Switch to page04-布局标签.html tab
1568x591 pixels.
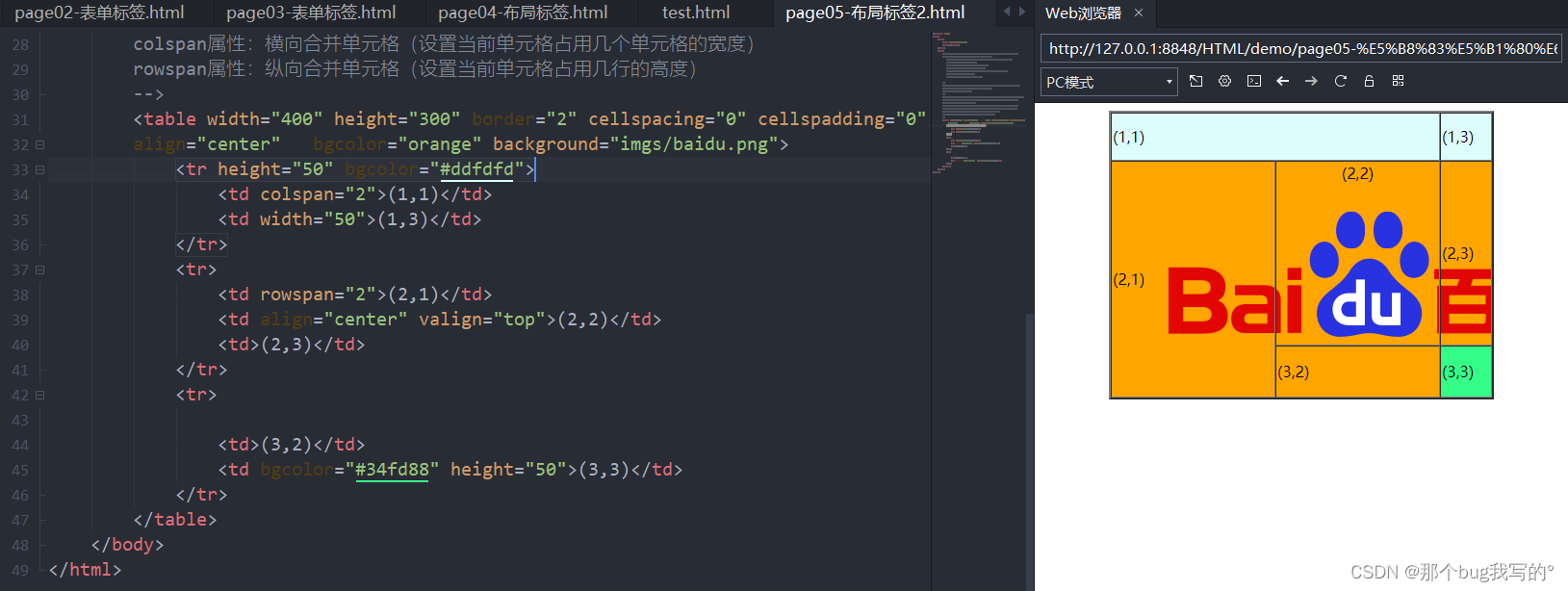[x=523, y=13]
